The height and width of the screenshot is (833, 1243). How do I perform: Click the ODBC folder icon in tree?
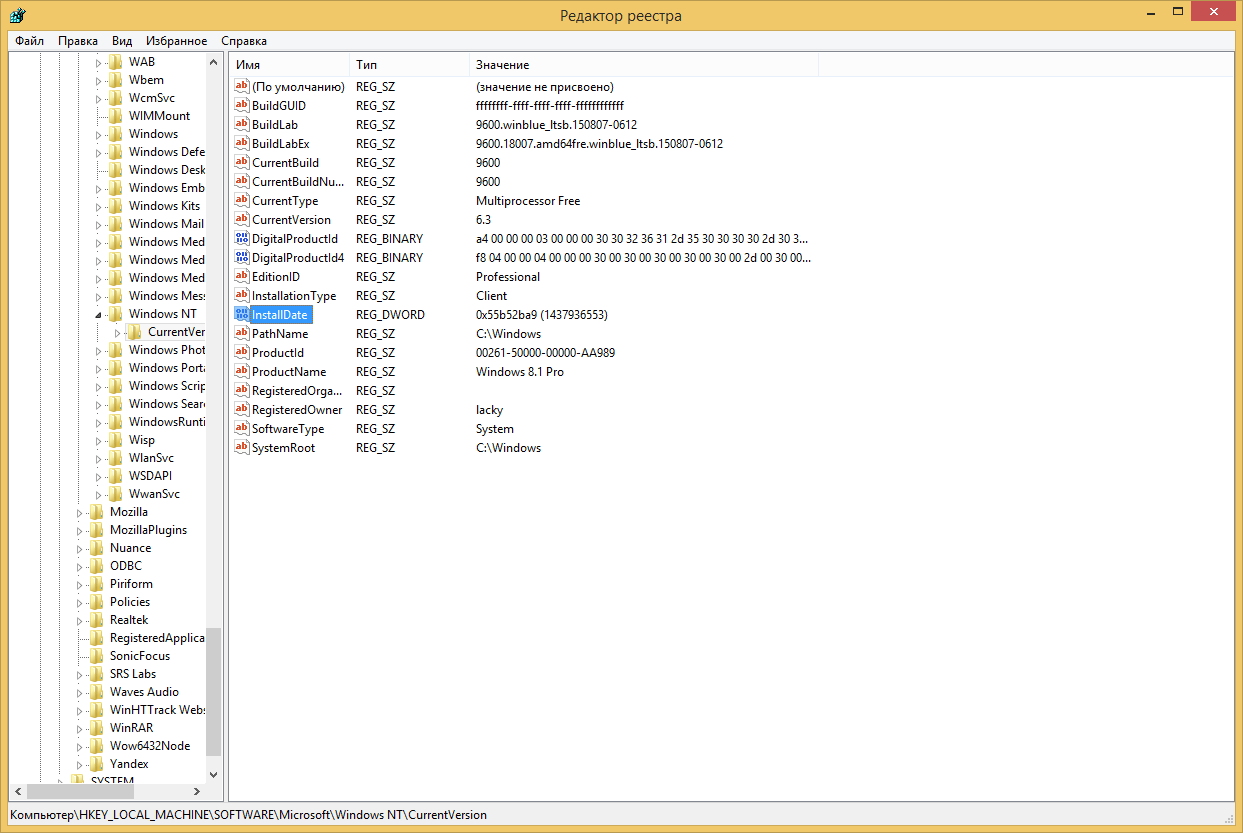(97, 565)
